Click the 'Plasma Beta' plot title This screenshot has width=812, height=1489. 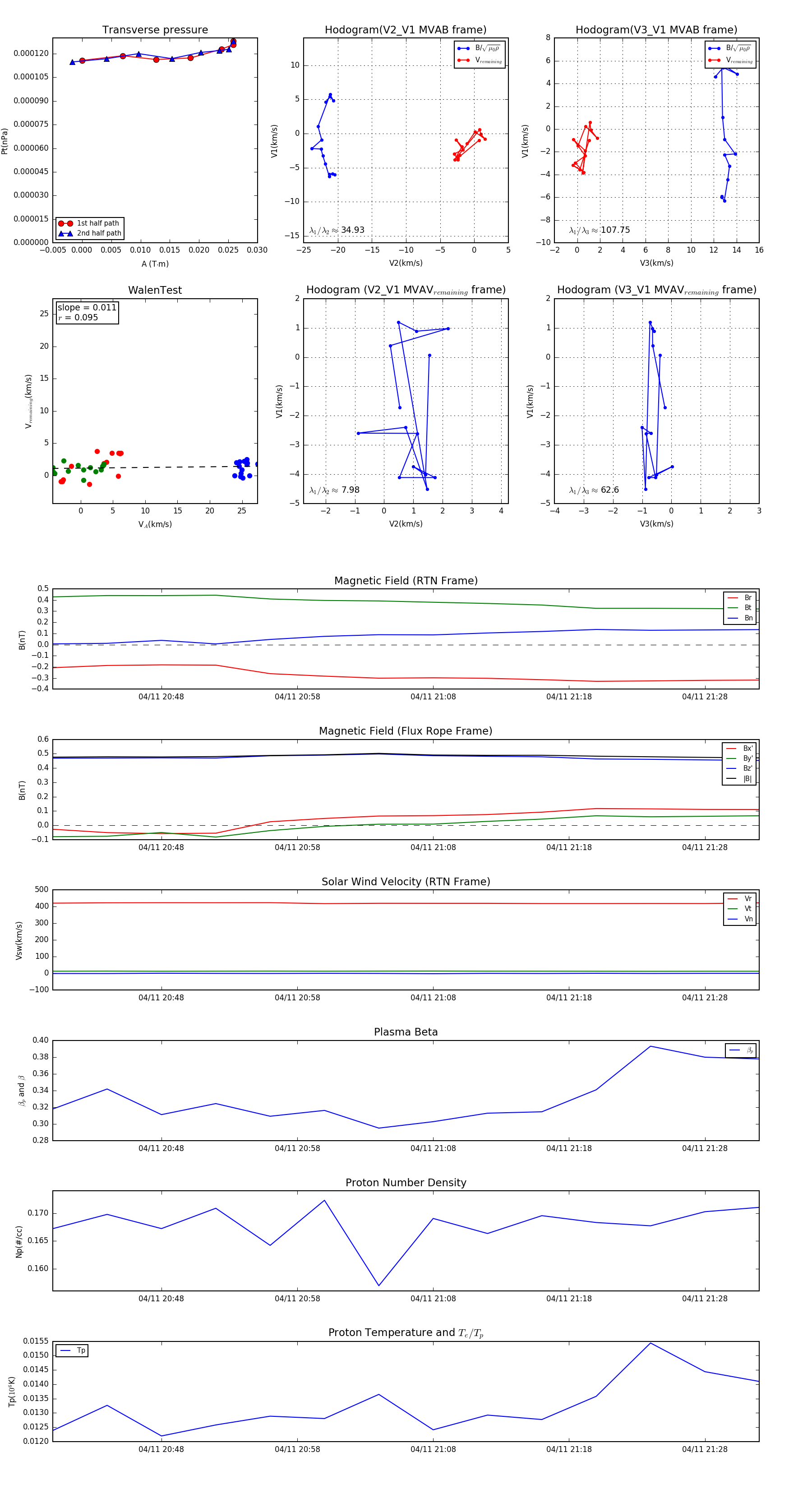[x=406, y=1032]
